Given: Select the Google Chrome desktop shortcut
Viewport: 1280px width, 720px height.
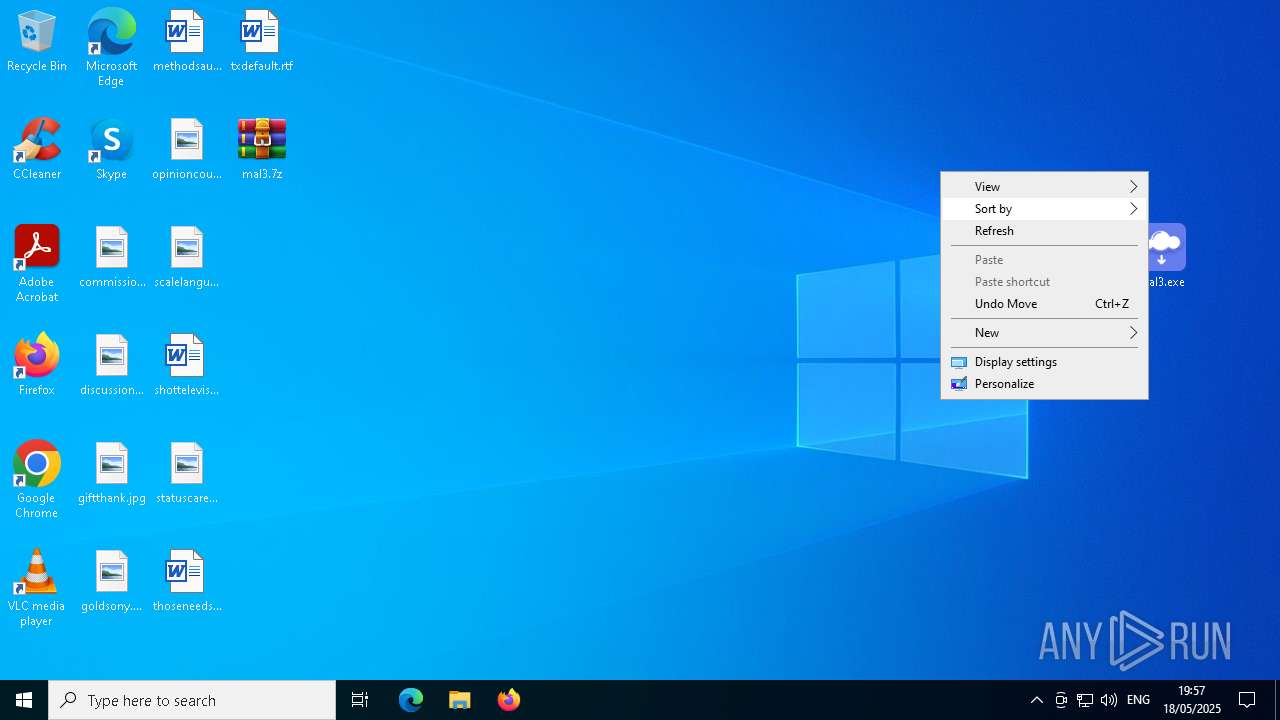Looking at the screenshot, I should tap(37, 479).
